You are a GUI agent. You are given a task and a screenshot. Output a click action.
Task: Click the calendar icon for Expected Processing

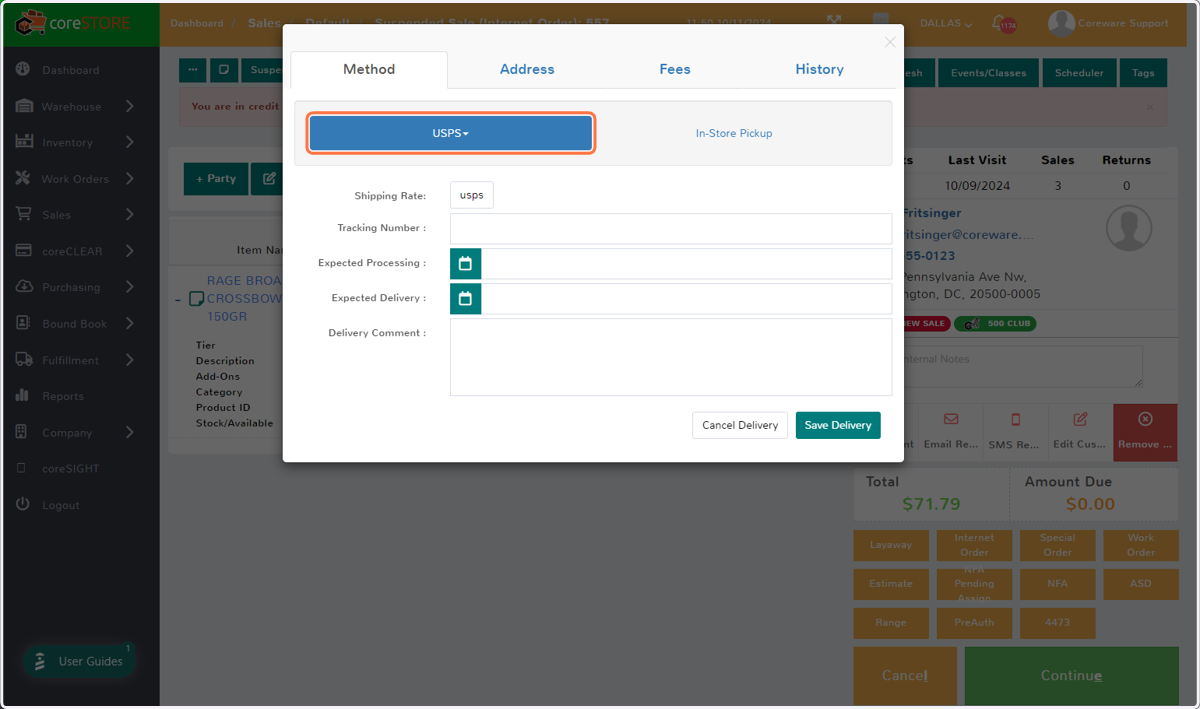point(465,264)
